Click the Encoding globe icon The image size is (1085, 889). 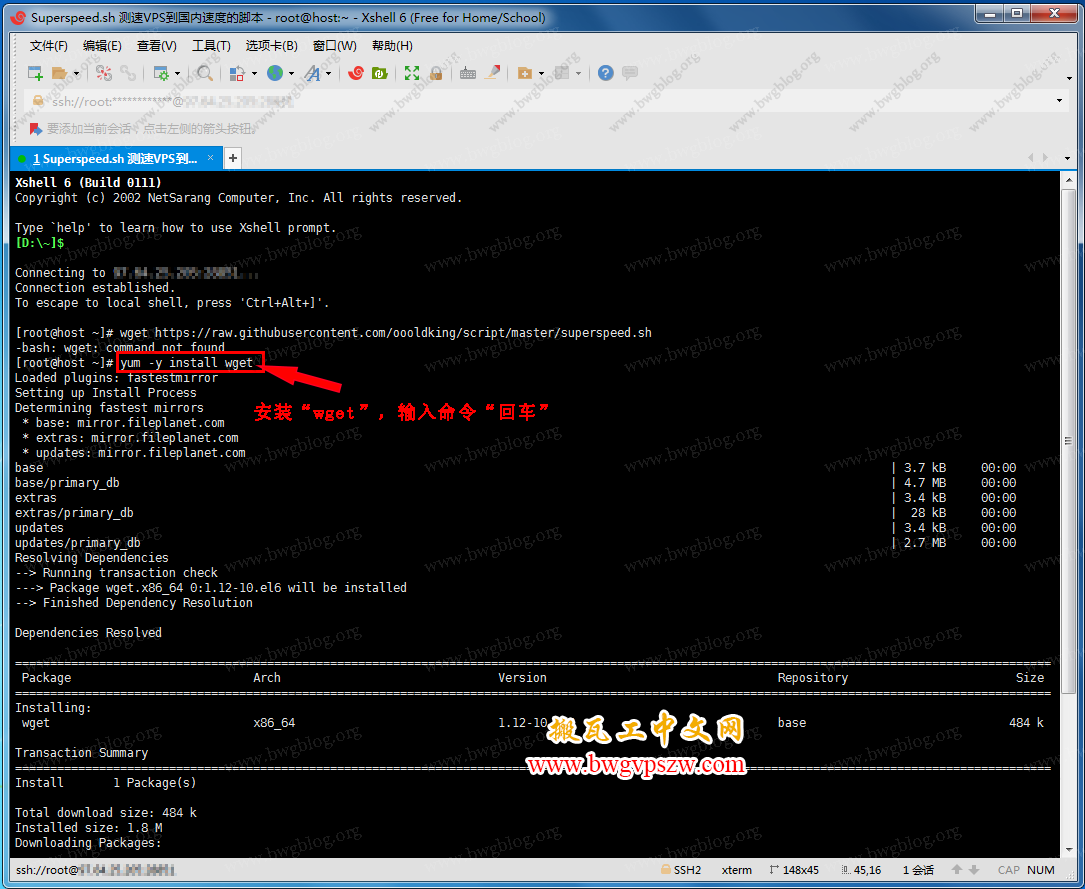tap(275, 73)
